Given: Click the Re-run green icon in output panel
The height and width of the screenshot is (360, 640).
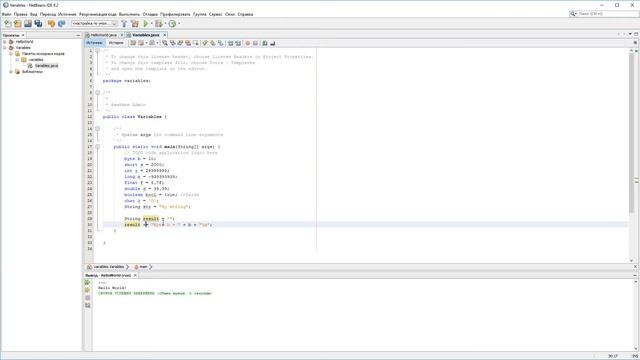Looking at the screenshot, I should 87,282.
